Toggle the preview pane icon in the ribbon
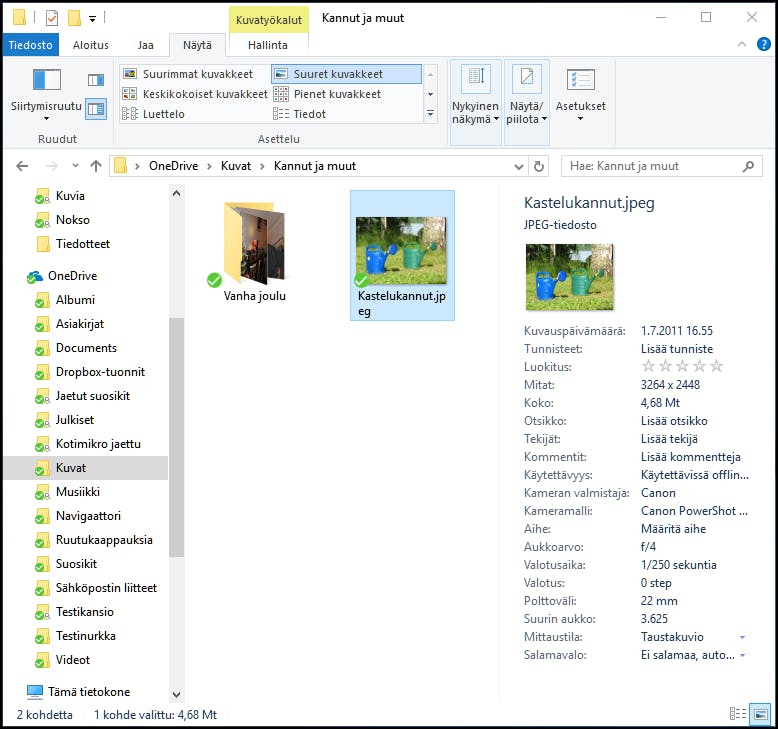 [x=96, y=80]
